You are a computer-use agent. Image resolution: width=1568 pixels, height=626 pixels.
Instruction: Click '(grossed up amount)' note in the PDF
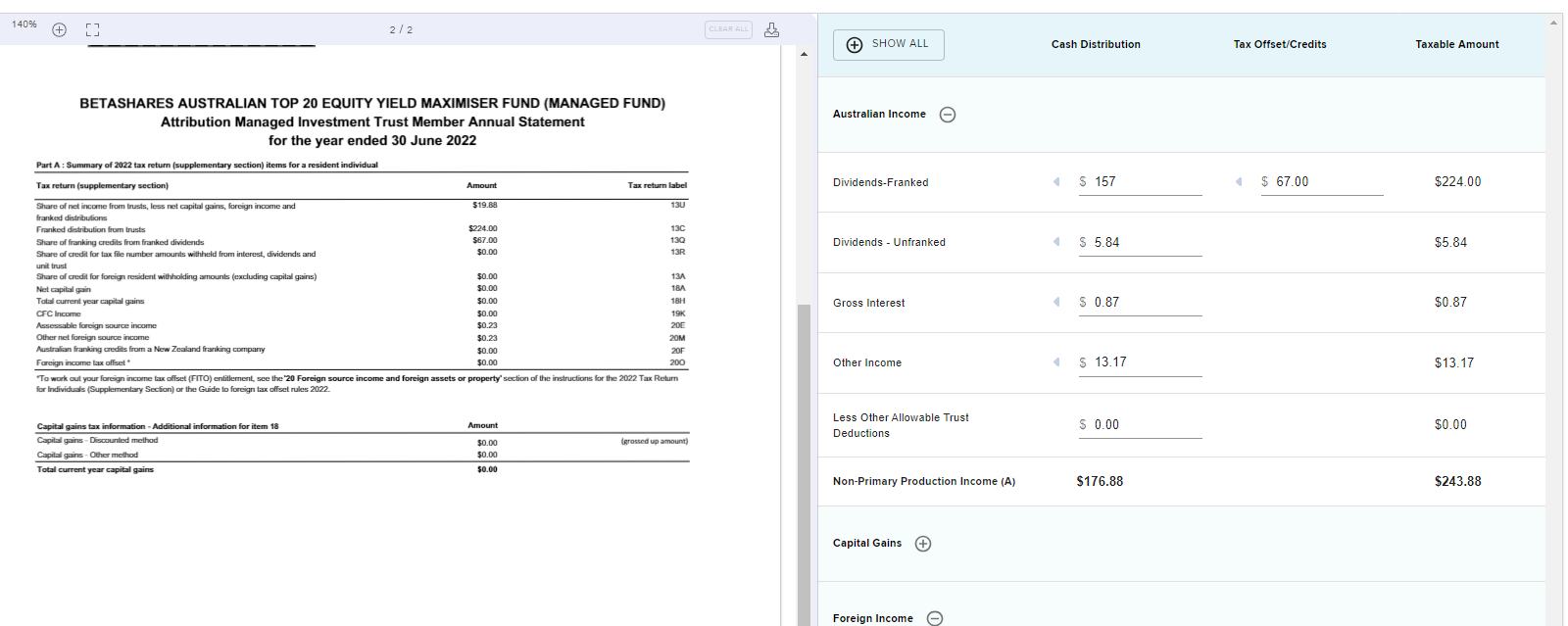655,442
